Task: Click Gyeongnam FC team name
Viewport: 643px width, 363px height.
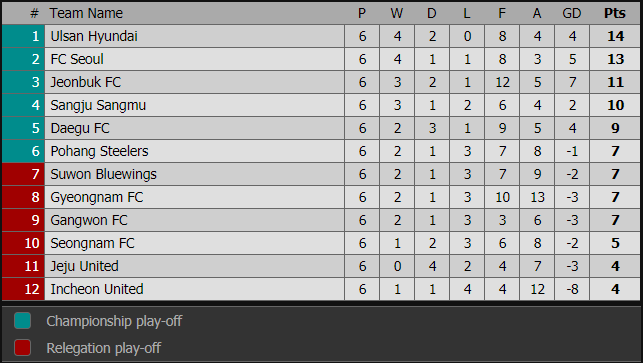Action: tap(97, 197)
